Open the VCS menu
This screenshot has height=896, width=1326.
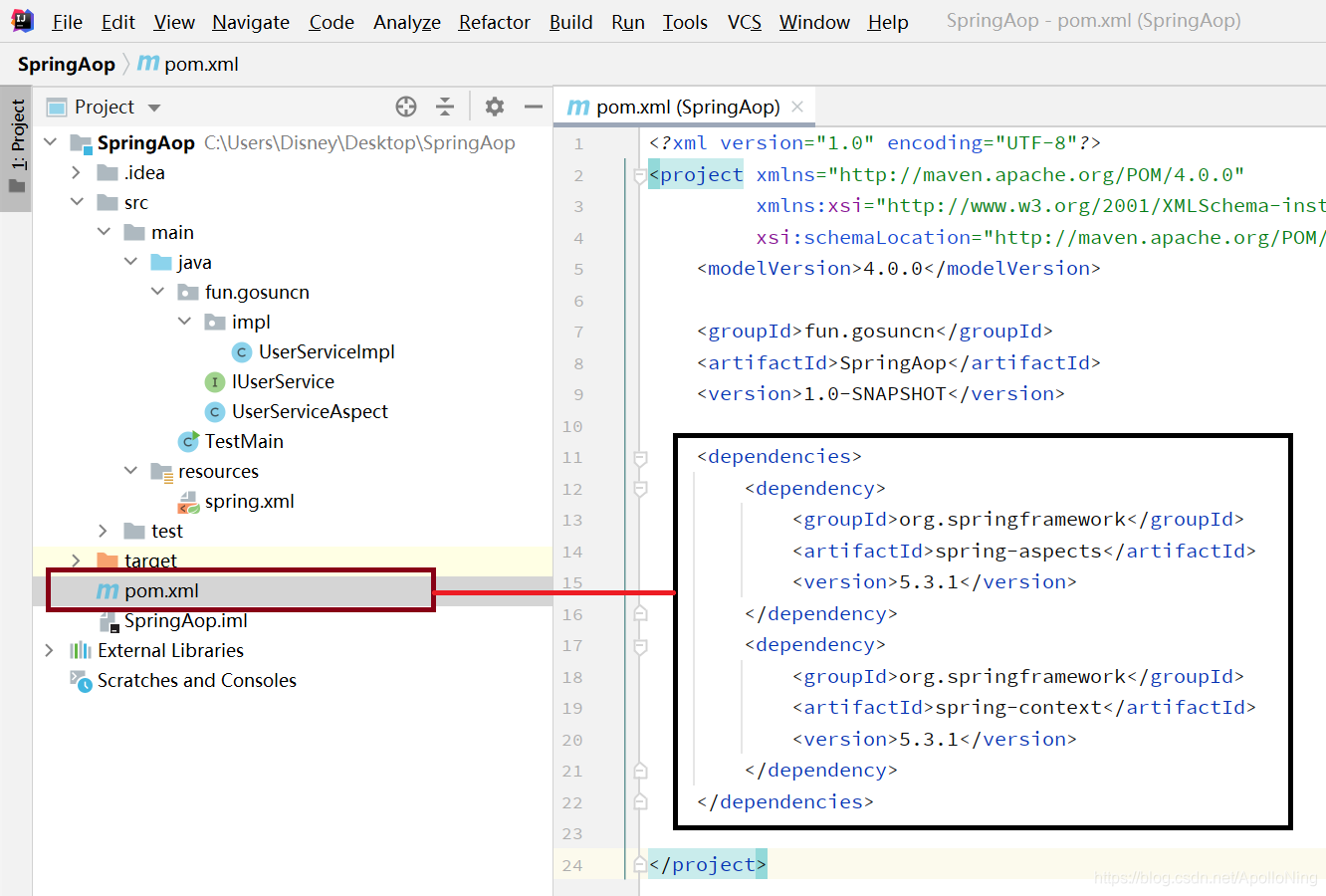point(744,22)
